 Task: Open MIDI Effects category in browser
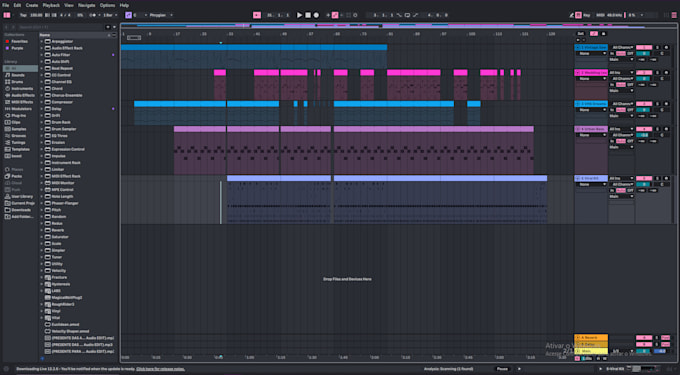pyautogui.click(x=22, y=102)
